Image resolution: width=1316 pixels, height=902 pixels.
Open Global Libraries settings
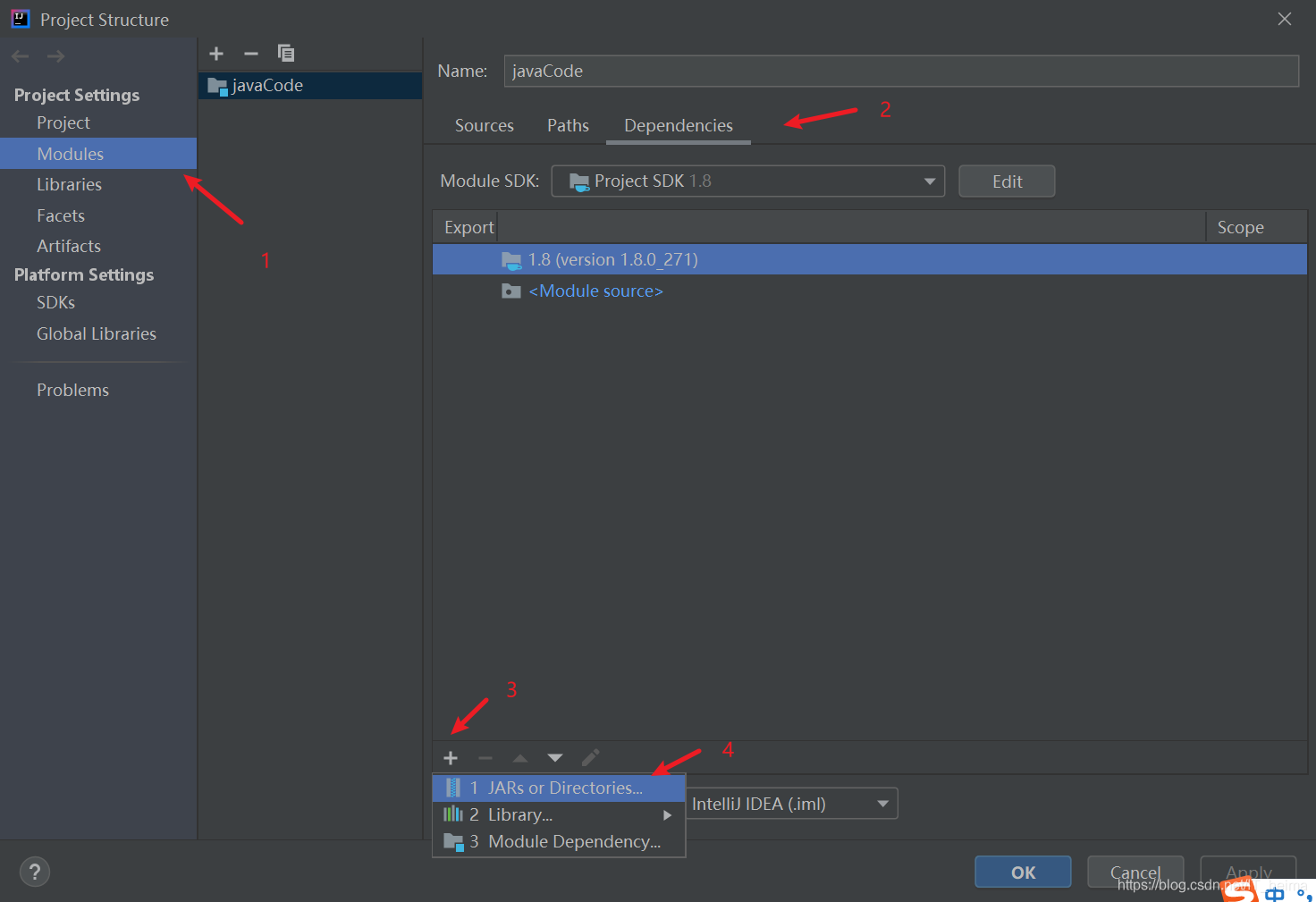coord(97,333)
